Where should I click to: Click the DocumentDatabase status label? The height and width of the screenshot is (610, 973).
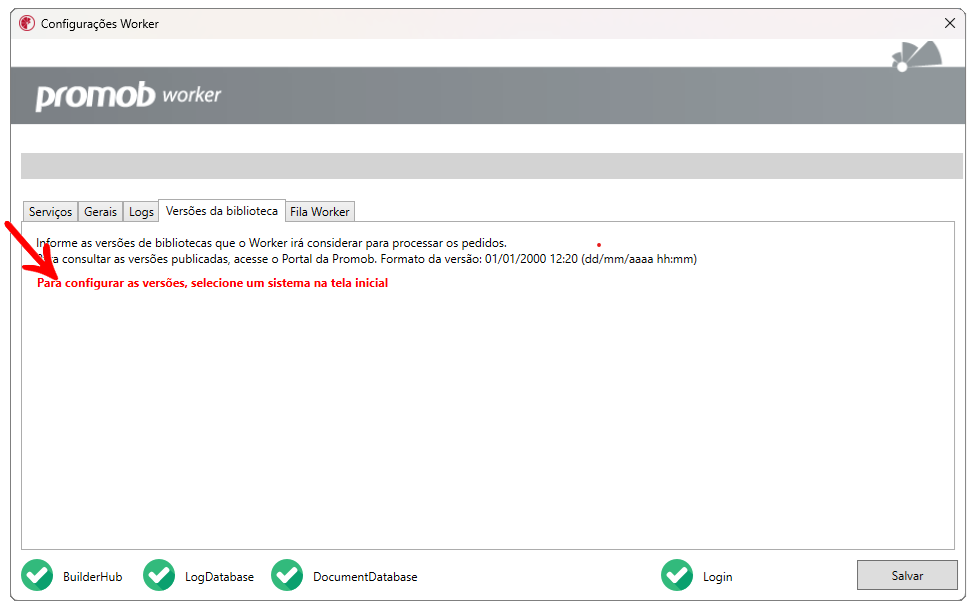tap(365, 576)
